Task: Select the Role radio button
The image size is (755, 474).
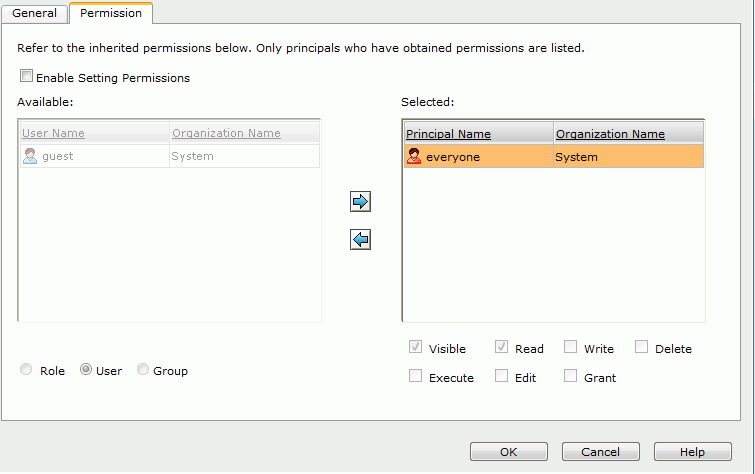Action: [26, 369]
